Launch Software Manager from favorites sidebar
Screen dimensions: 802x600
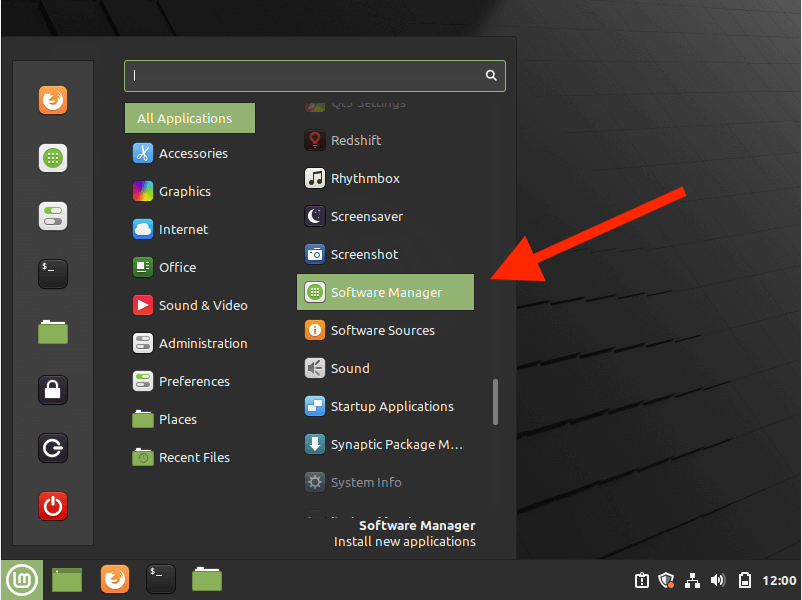53,158
